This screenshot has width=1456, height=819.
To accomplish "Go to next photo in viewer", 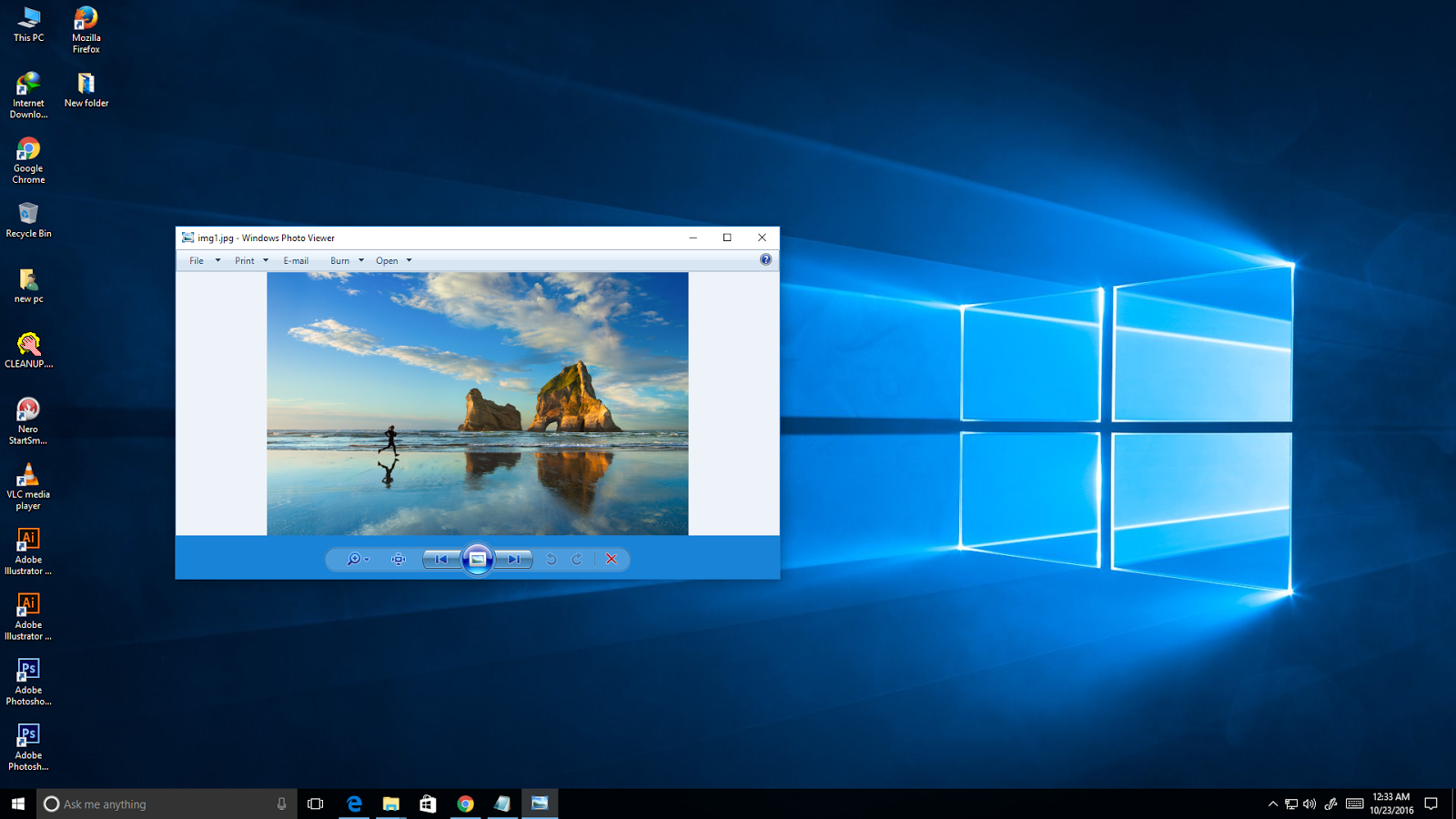I will click(x=514, y=560).
